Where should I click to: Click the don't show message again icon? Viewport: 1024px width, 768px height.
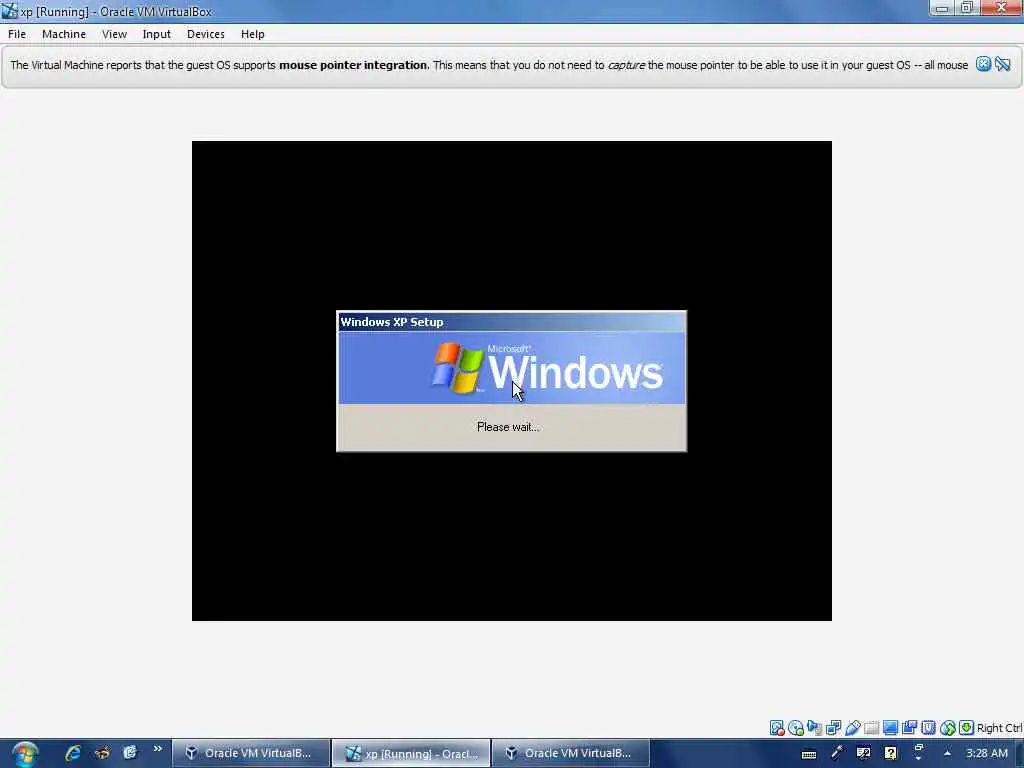point(1003,64)
